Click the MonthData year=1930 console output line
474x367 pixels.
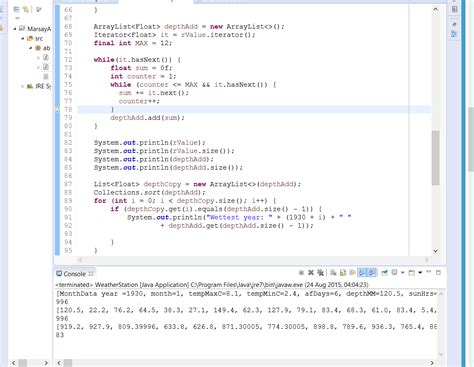246,294
